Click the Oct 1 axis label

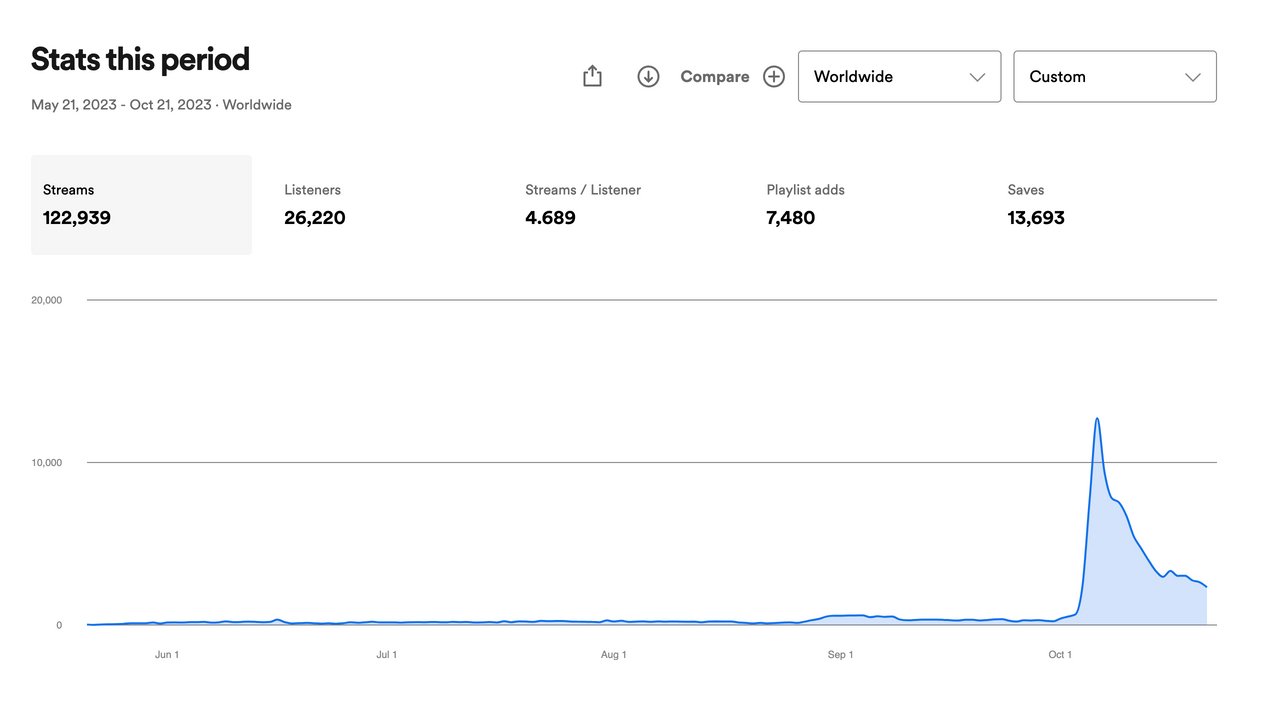click(x=1060, y=655)
